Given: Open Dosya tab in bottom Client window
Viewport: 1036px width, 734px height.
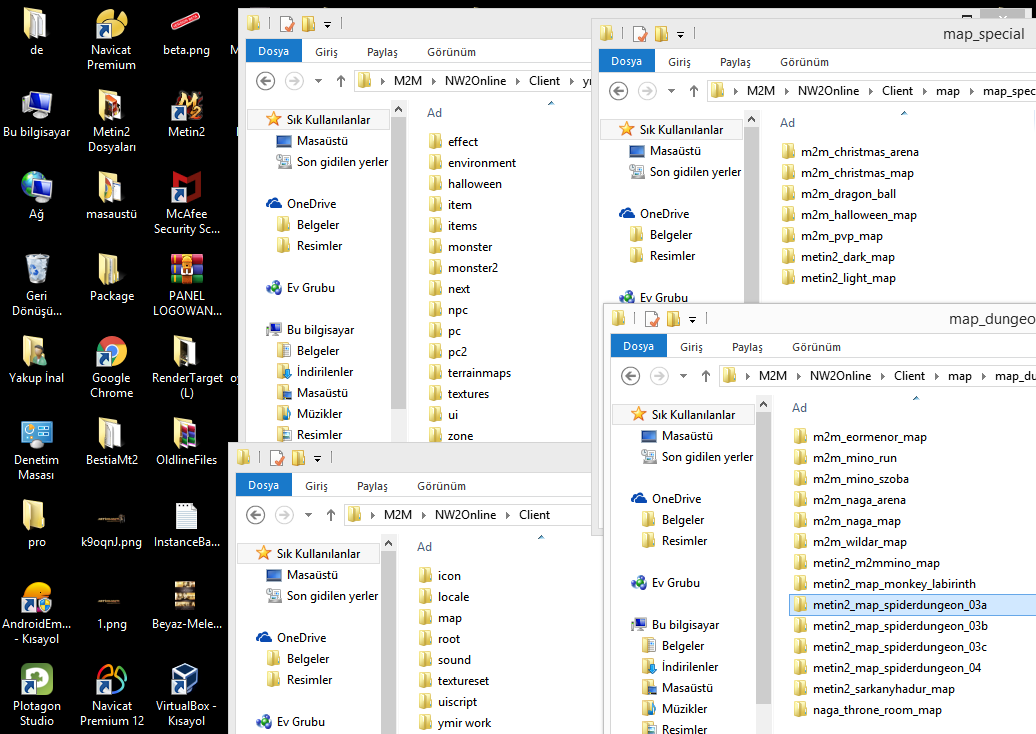Looking at the screenshot, I should pyautogui.click(x=263, y=485).
